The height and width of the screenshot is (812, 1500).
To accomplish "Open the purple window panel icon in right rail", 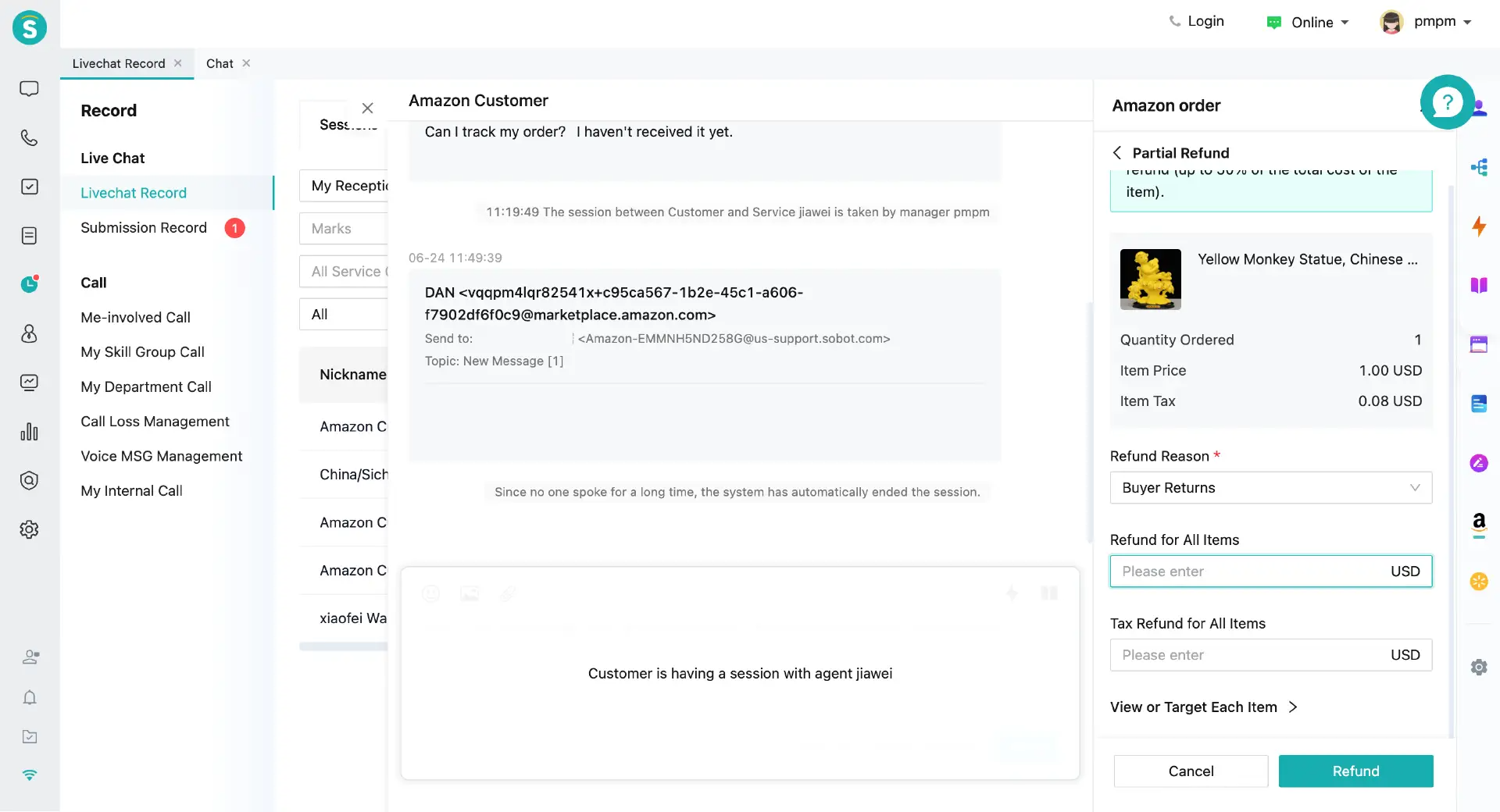I will click(1479, 344).
